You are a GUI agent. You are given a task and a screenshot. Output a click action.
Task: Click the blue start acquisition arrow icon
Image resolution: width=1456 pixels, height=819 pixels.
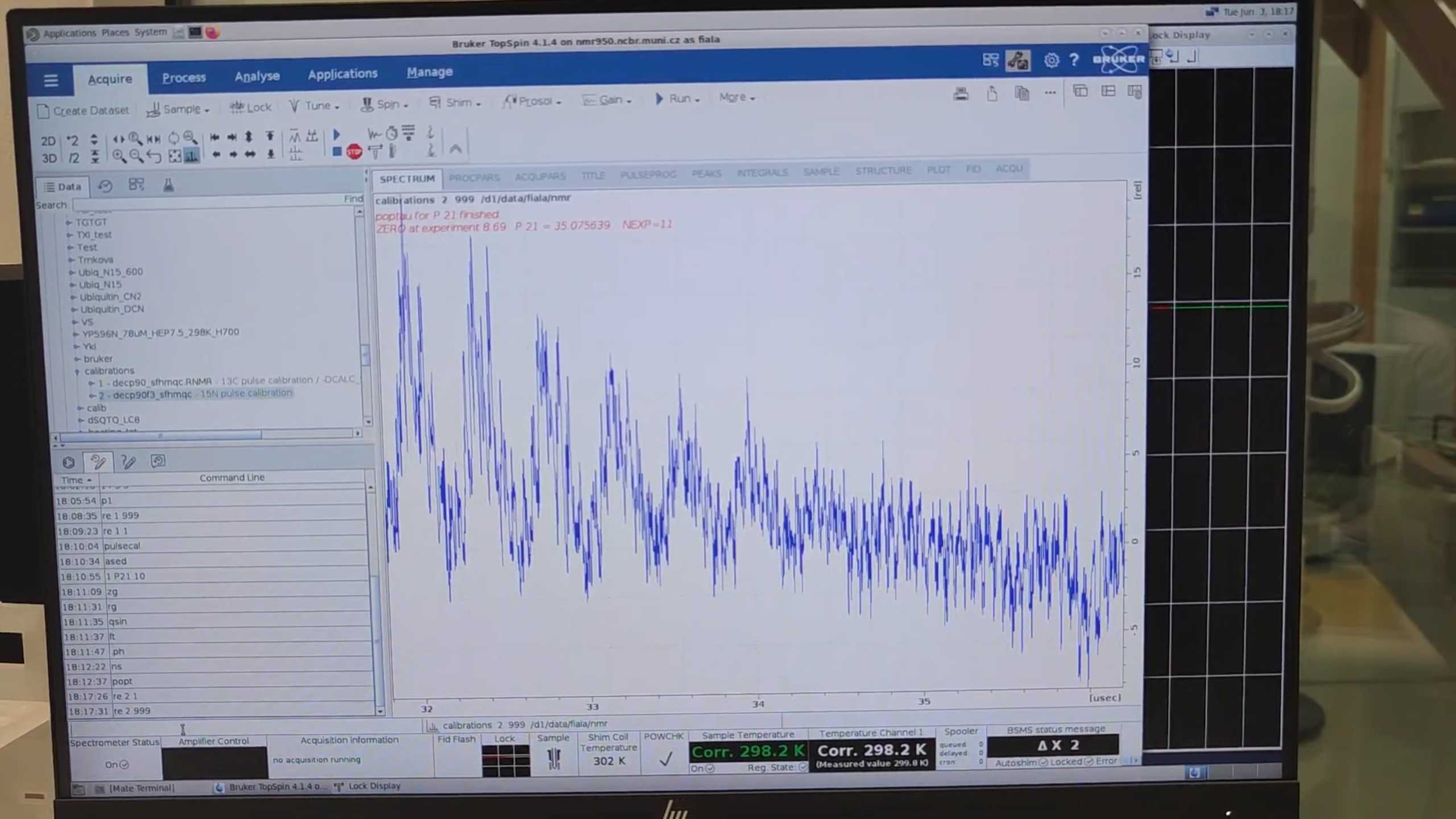[336, 135]
